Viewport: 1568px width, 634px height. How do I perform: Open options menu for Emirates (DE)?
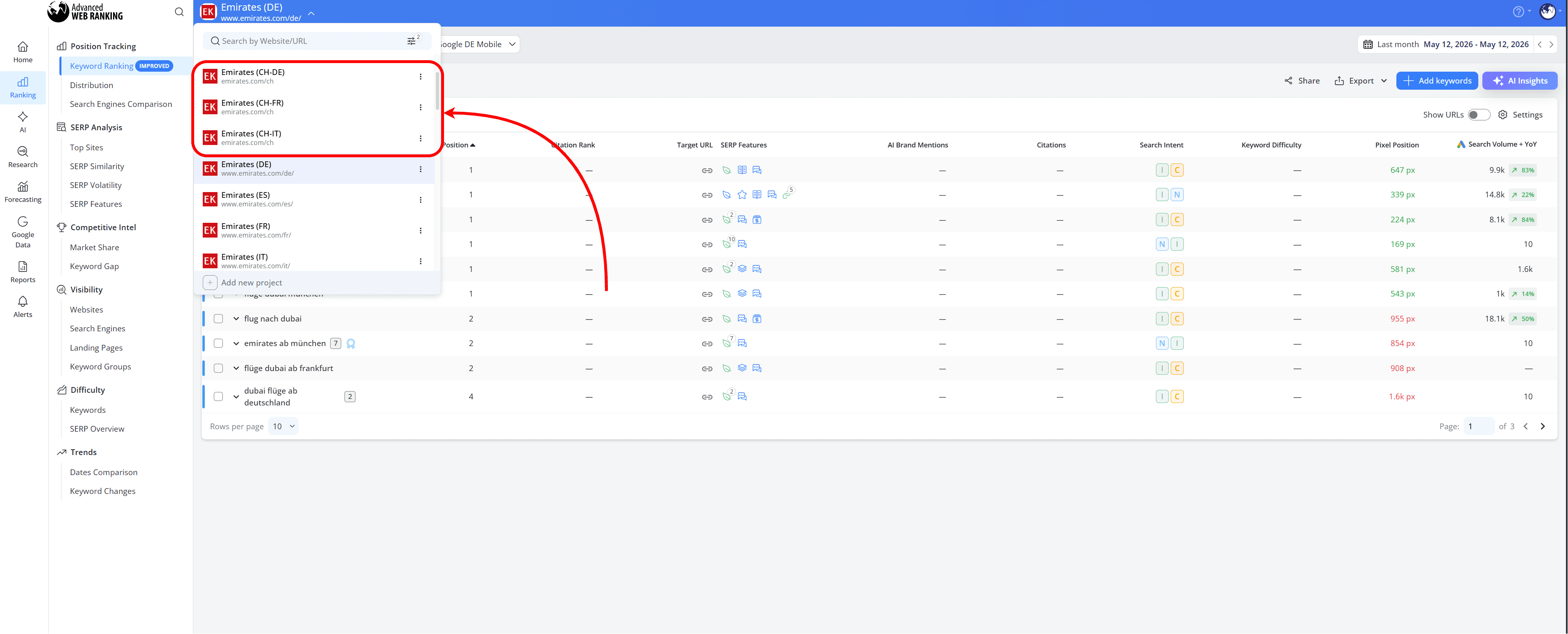click(x=421, y=169)
